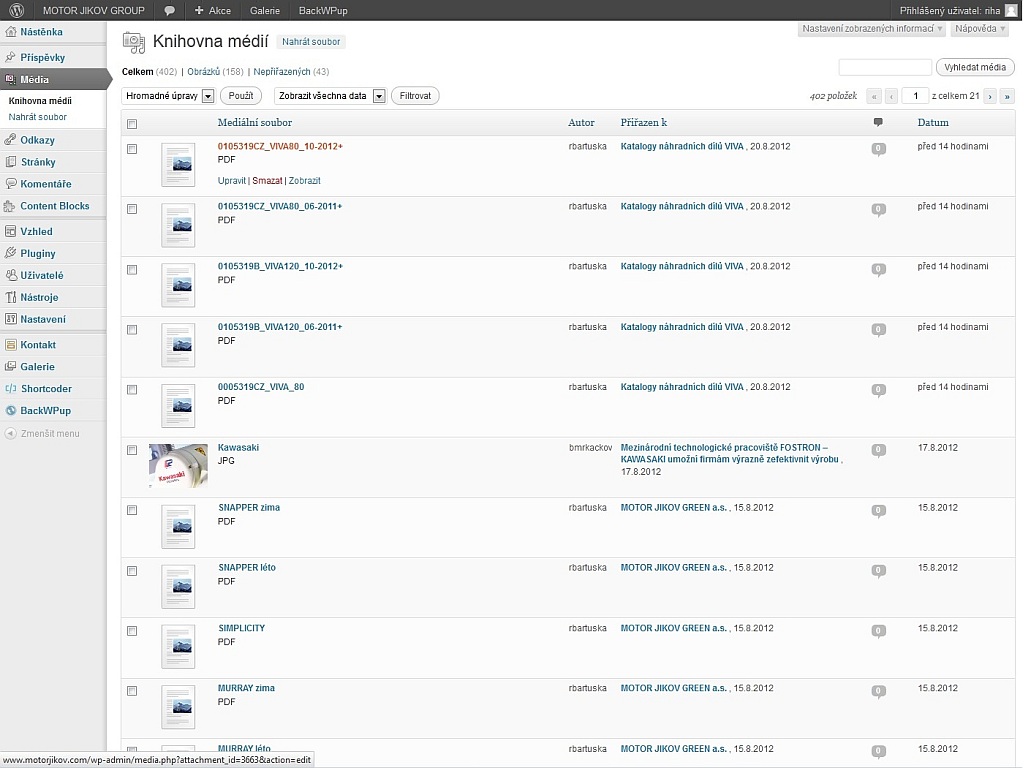Image resolution: width=1024 pixels, height=768 pixels.
Task: Click the Nástroje tools icon
Action: 11,298
